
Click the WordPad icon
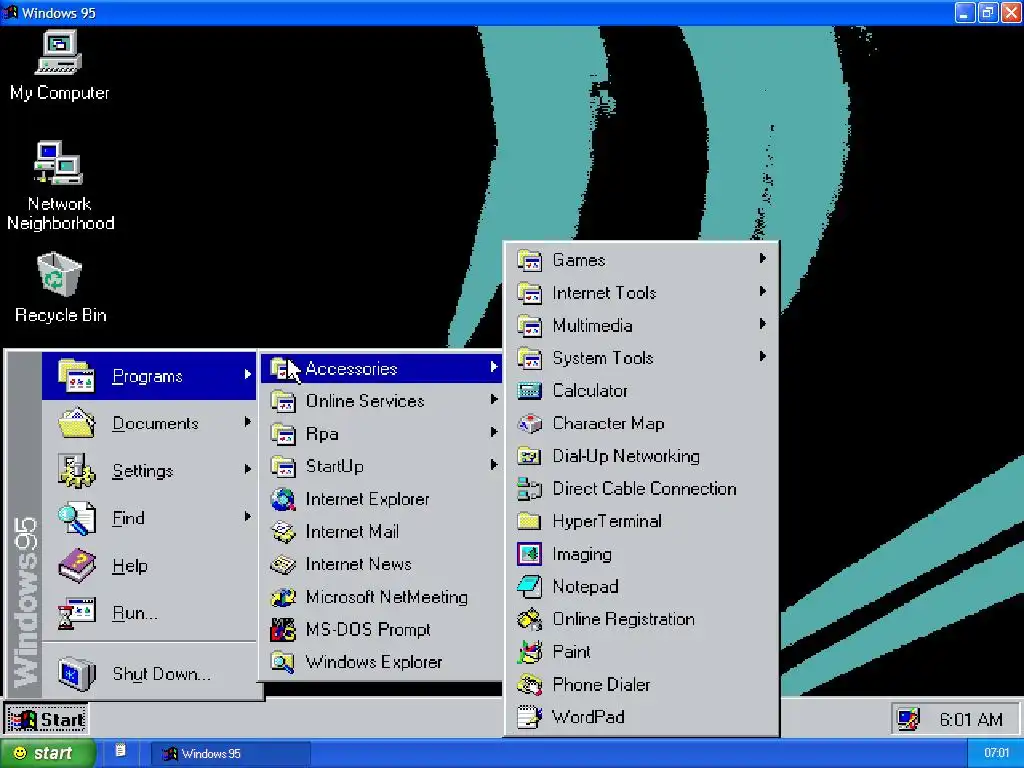529,717
